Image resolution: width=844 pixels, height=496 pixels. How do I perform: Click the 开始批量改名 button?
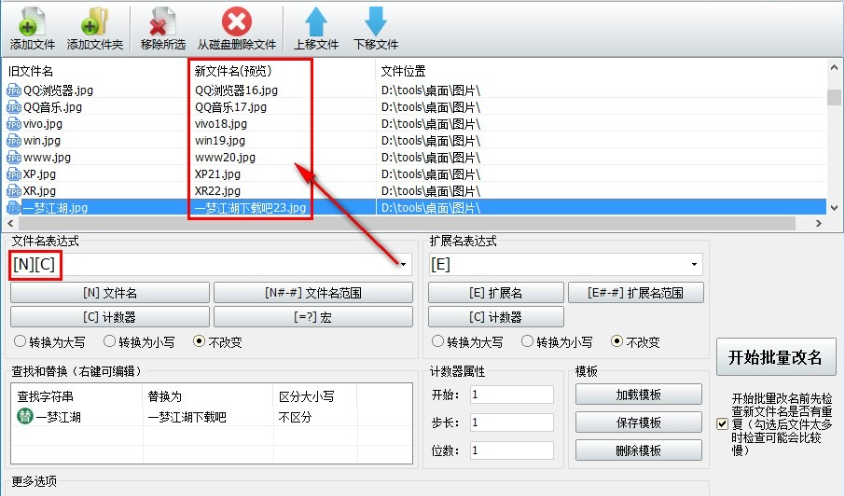pyautogui.click(x=776, y=357)
